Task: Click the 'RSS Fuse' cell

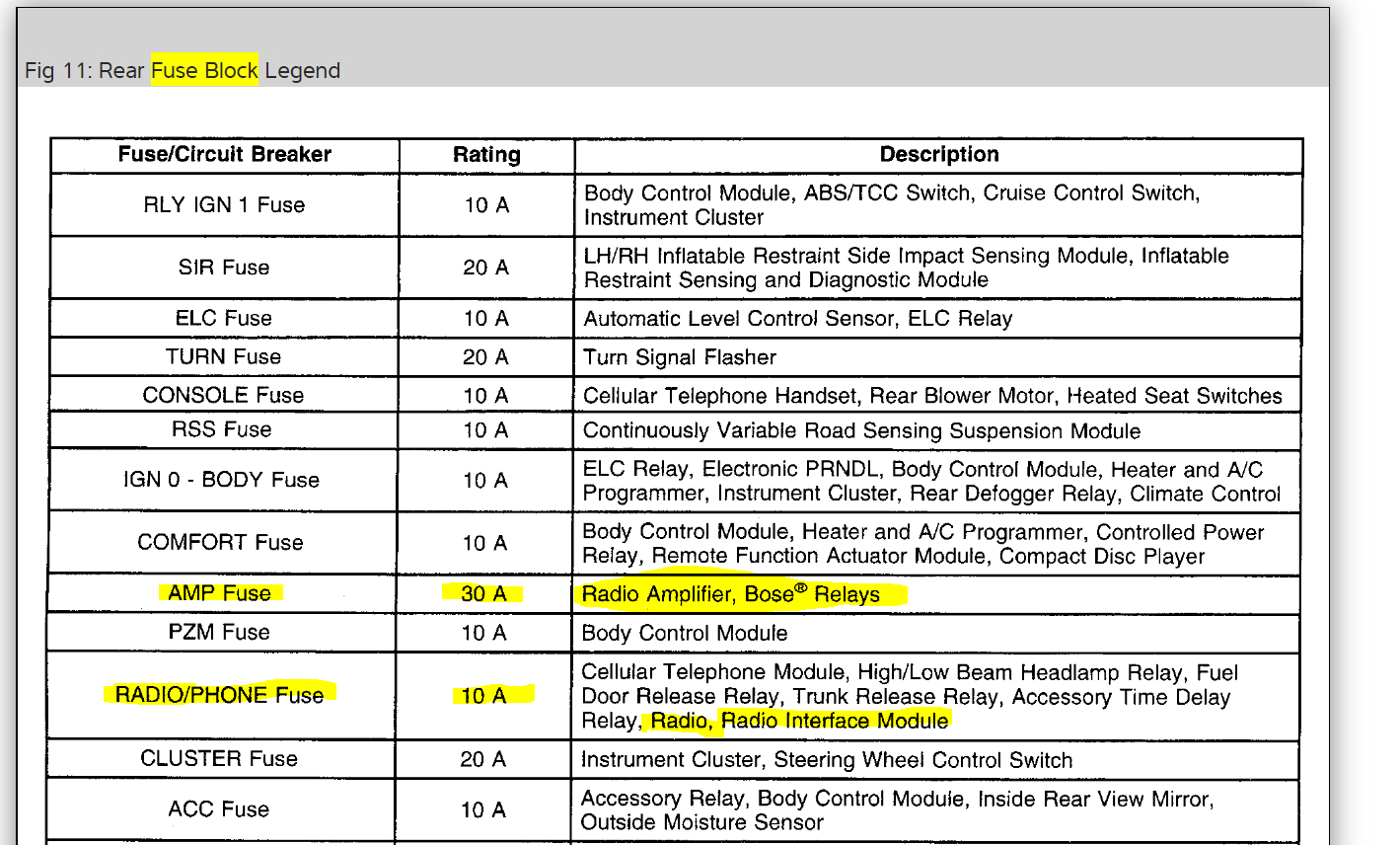Action: [222, 429]
